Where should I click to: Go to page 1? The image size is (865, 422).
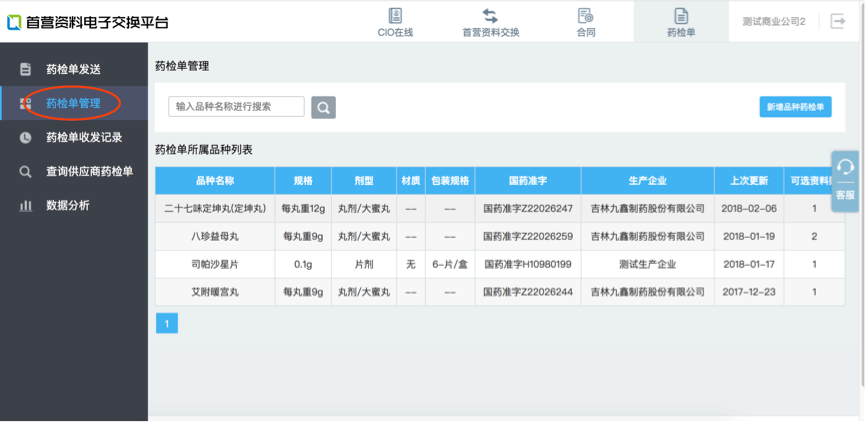point(167,323)
